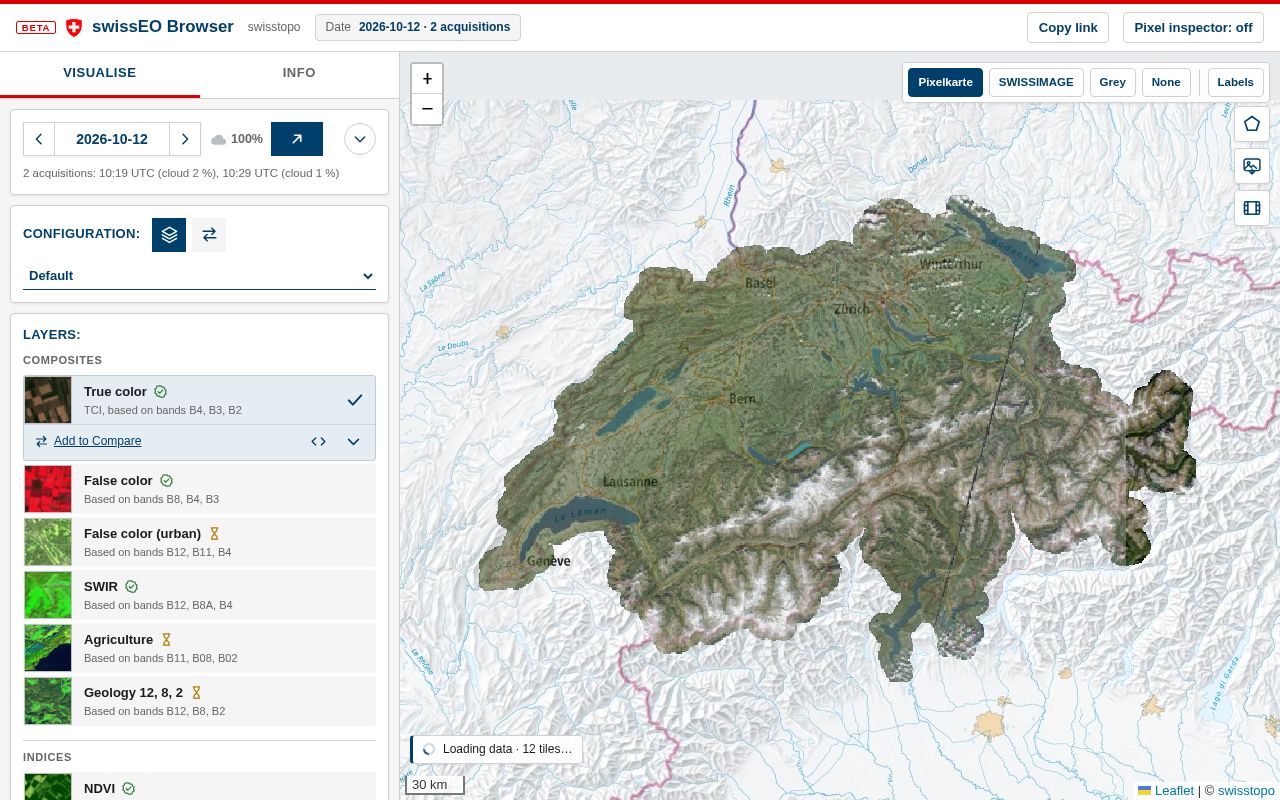
Task: Click Geology 12, 8, 2 hourglass icon
Action: 196,693
